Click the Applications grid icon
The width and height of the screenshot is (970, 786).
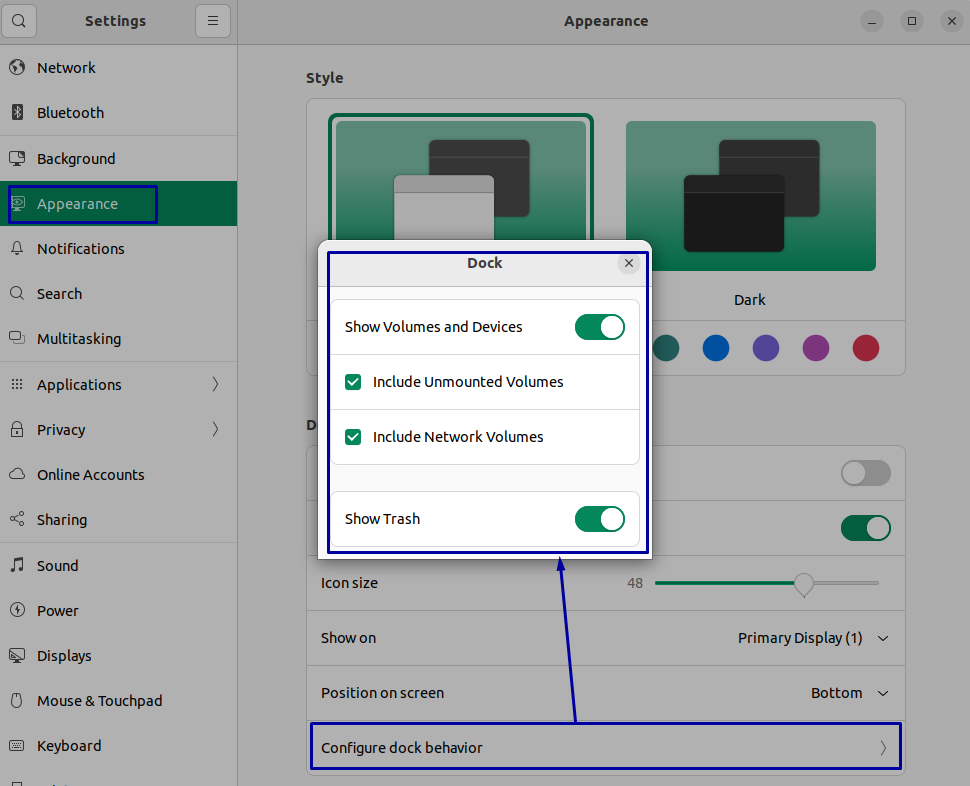pos(17,384)
